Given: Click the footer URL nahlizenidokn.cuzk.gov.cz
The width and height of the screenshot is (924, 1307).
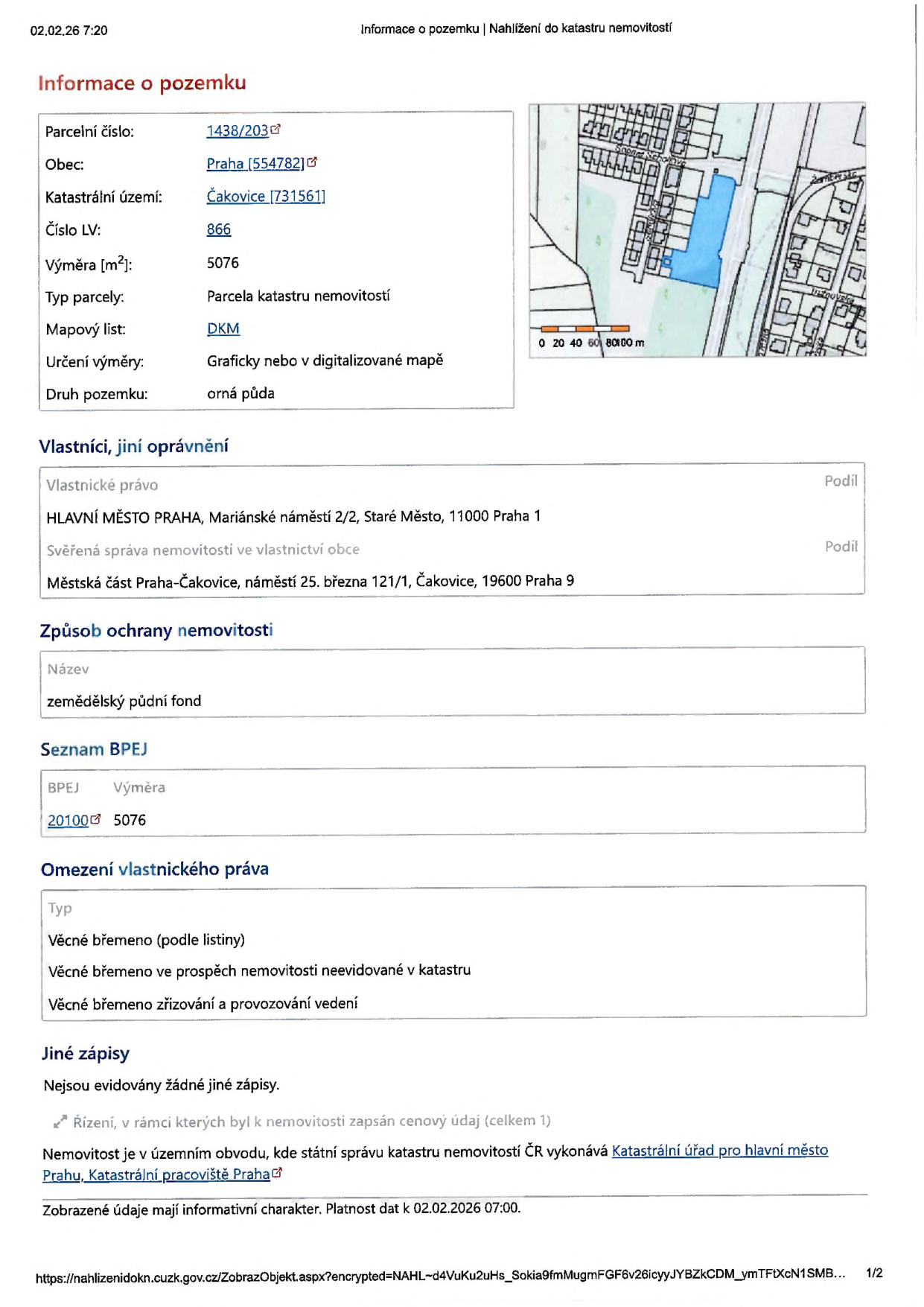Looking at the screenshot, I should pos(441,1276).
